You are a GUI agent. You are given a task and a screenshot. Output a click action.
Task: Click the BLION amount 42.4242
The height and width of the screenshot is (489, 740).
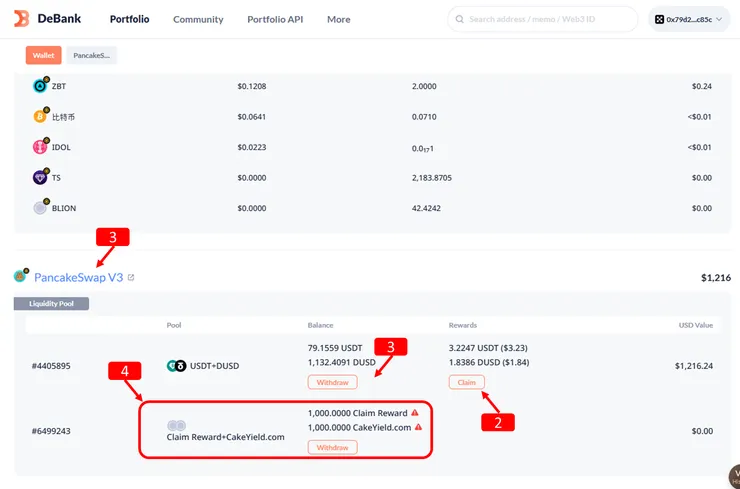point(426,208)
